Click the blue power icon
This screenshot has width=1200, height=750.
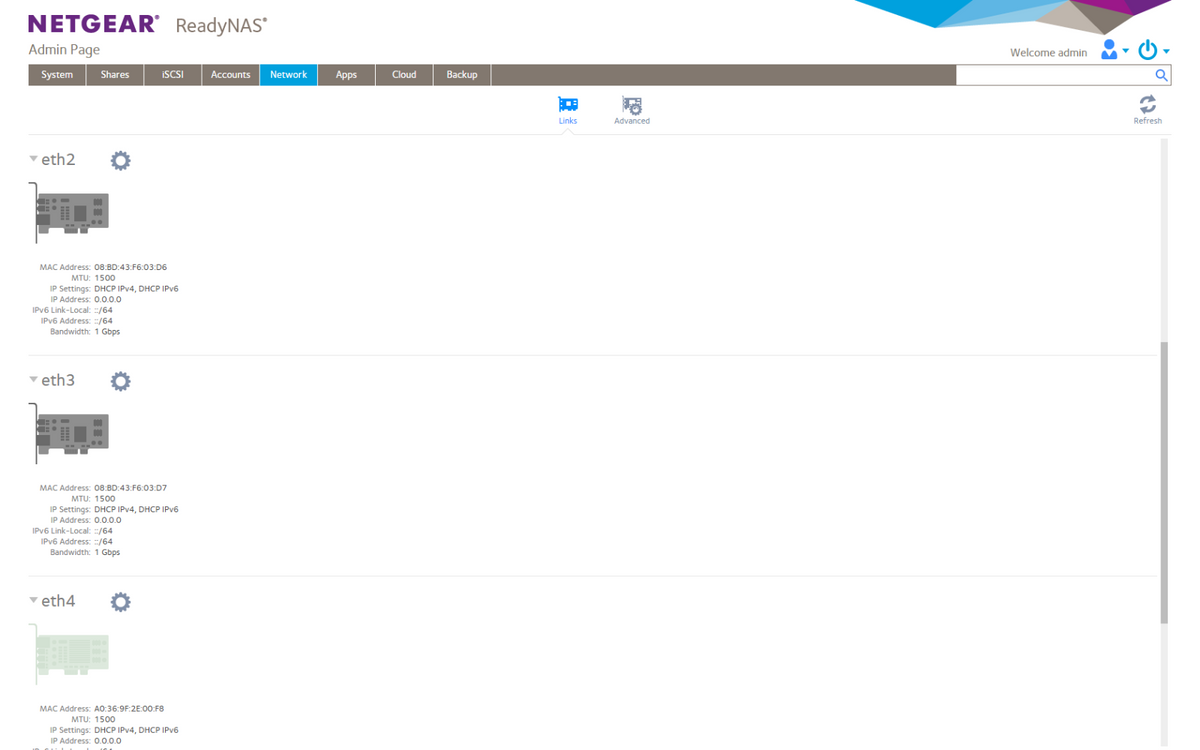pyautogui.click(x=1148, y=50)
